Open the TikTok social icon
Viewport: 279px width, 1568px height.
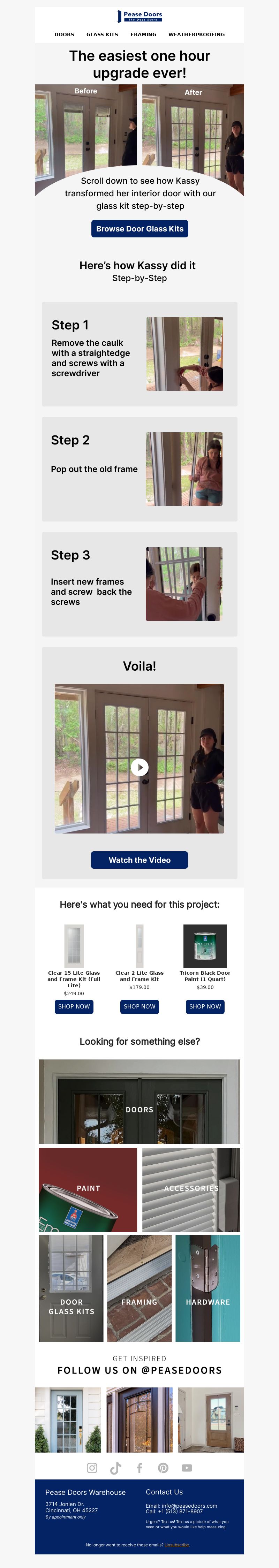point(116,1468)
